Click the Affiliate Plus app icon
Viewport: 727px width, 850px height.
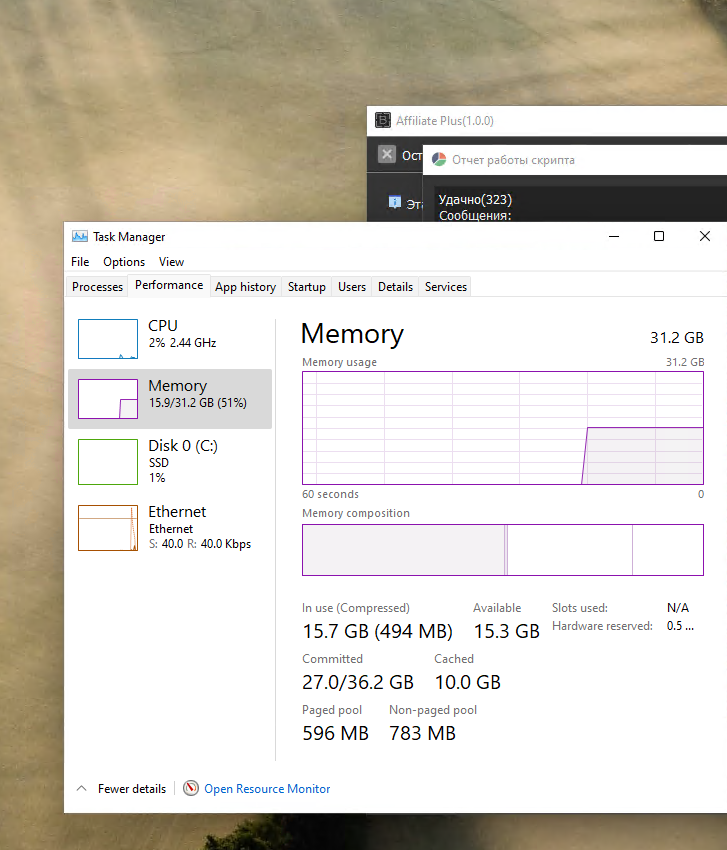[382, 121]
